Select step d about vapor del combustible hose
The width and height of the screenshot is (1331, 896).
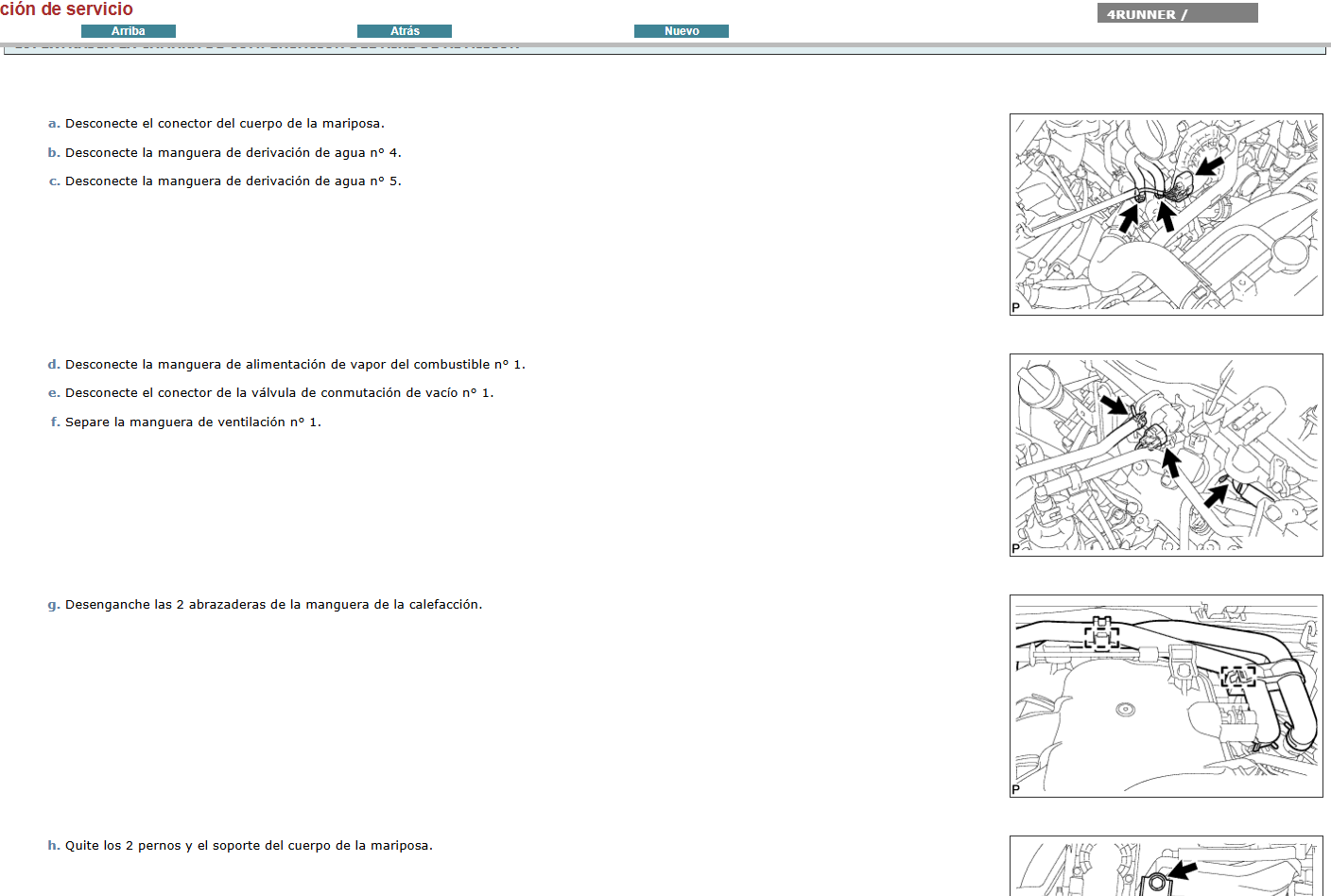click(x=295, y=365)
